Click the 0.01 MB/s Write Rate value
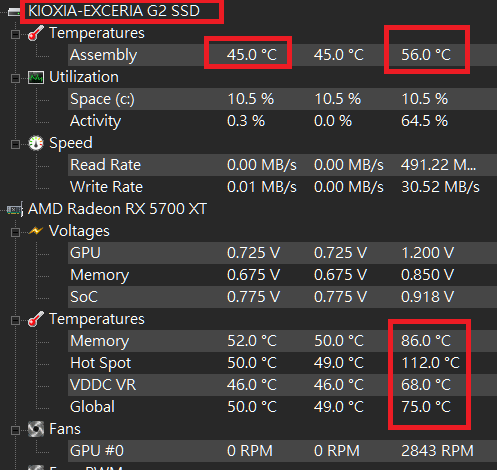Image resolution: width=497 pixels, height=470 pixels. 262,187
